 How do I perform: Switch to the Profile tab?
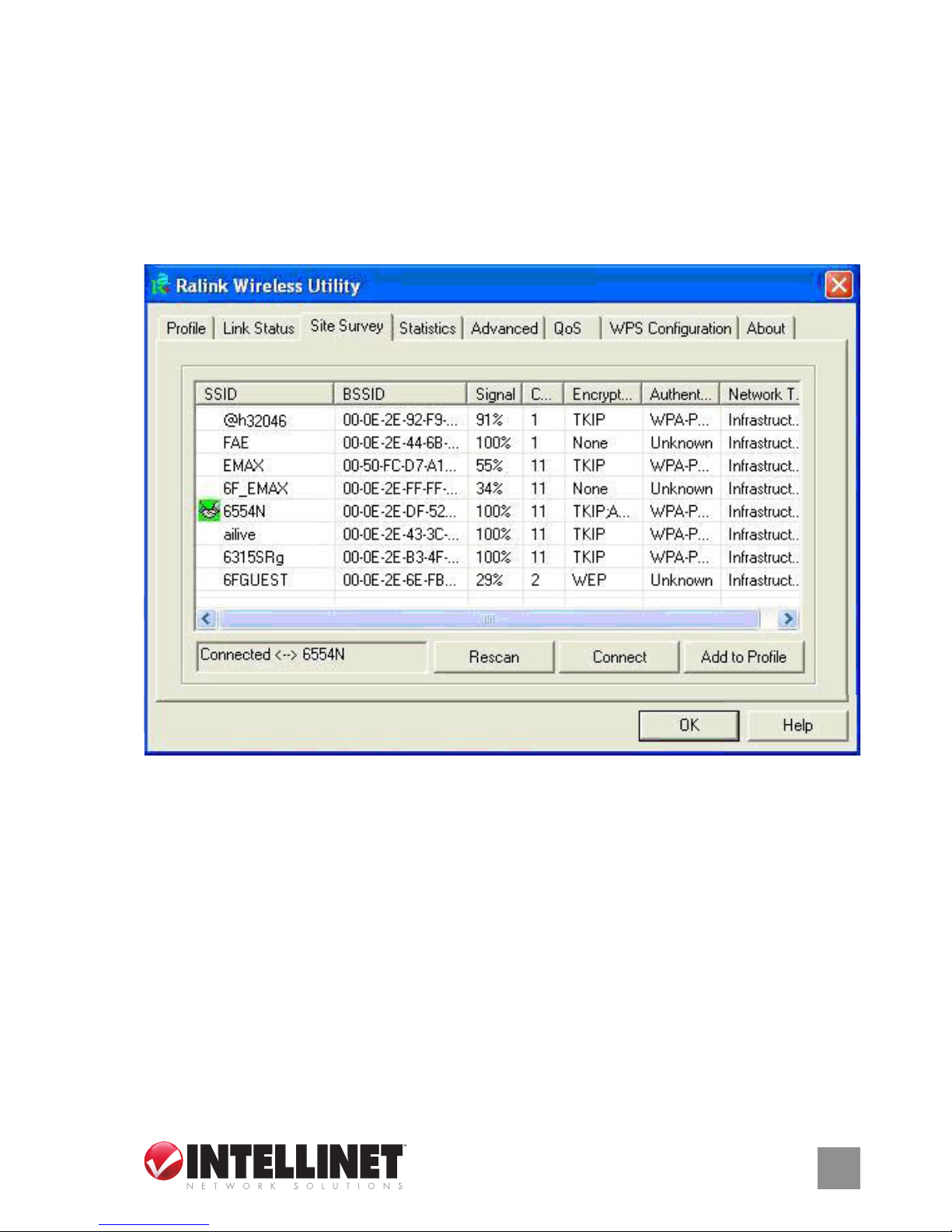(187, 328)
